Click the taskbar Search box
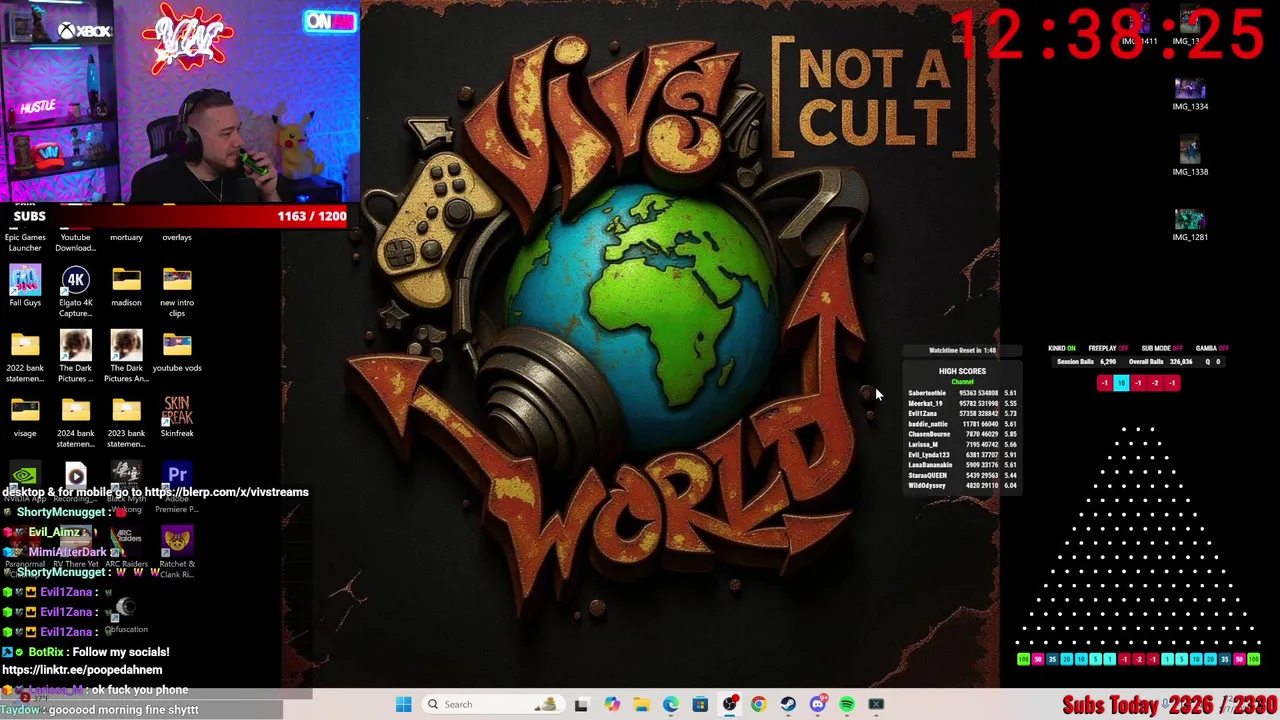Viewport: 1280px width, 720px height. coord(491,704)
